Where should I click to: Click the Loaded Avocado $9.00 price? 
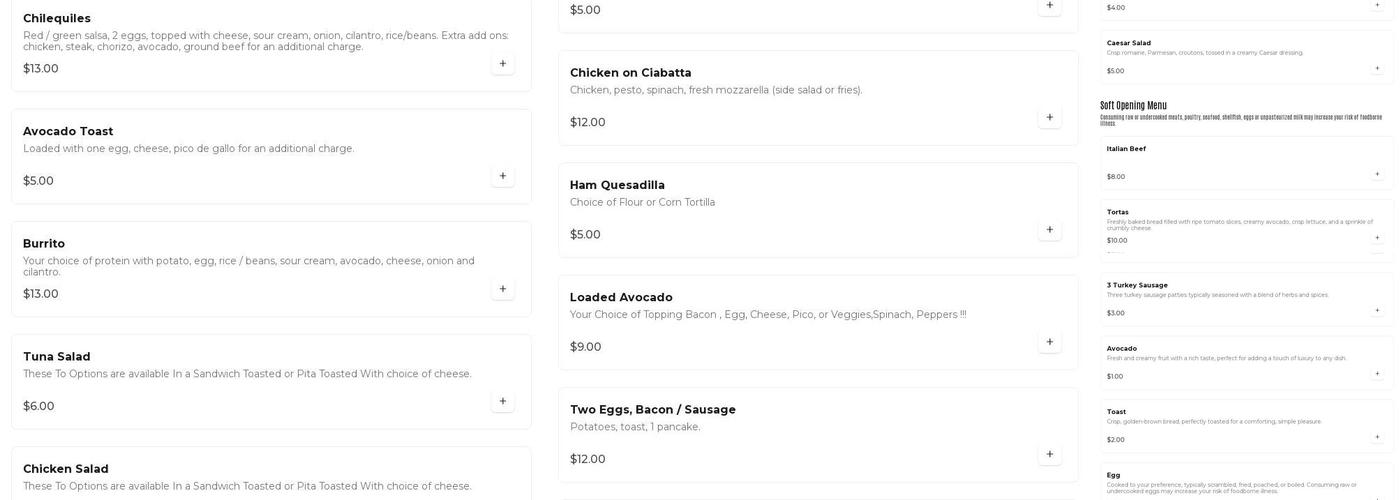[585, 347]
